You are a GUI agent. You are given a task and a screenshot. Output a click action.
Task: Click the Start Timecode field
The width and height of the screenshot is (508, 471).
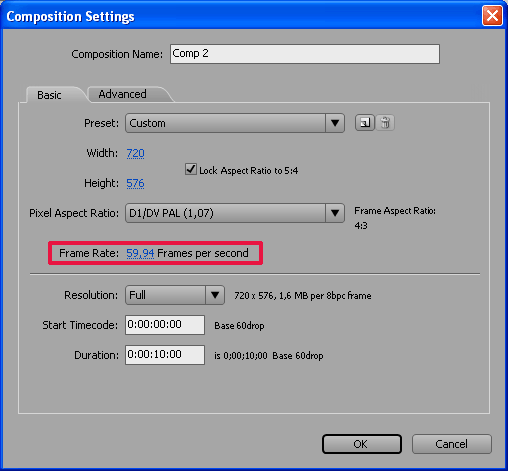pyautogui.click(x=165, y=325)
